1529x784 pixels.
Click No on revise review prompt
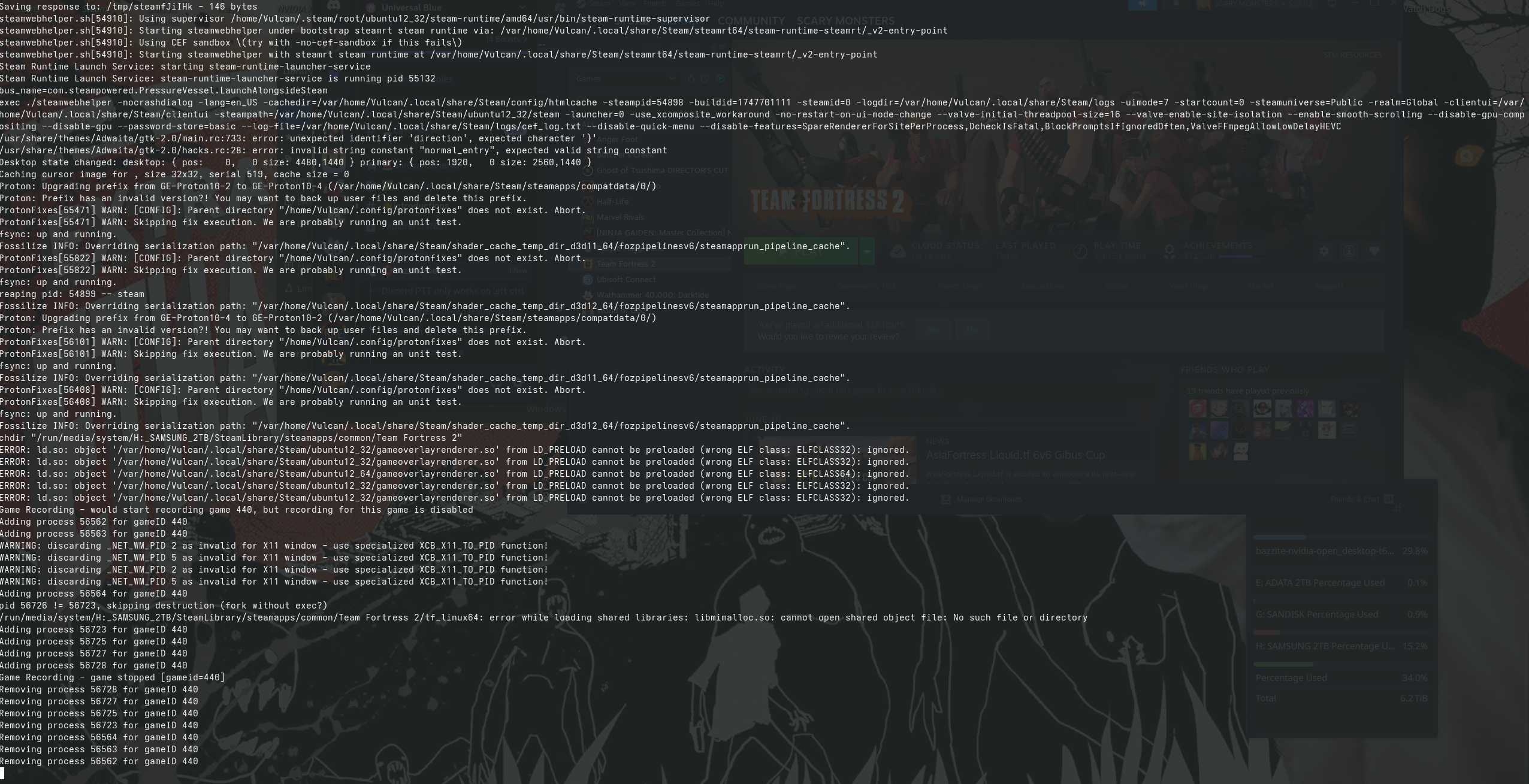point(971,329)
